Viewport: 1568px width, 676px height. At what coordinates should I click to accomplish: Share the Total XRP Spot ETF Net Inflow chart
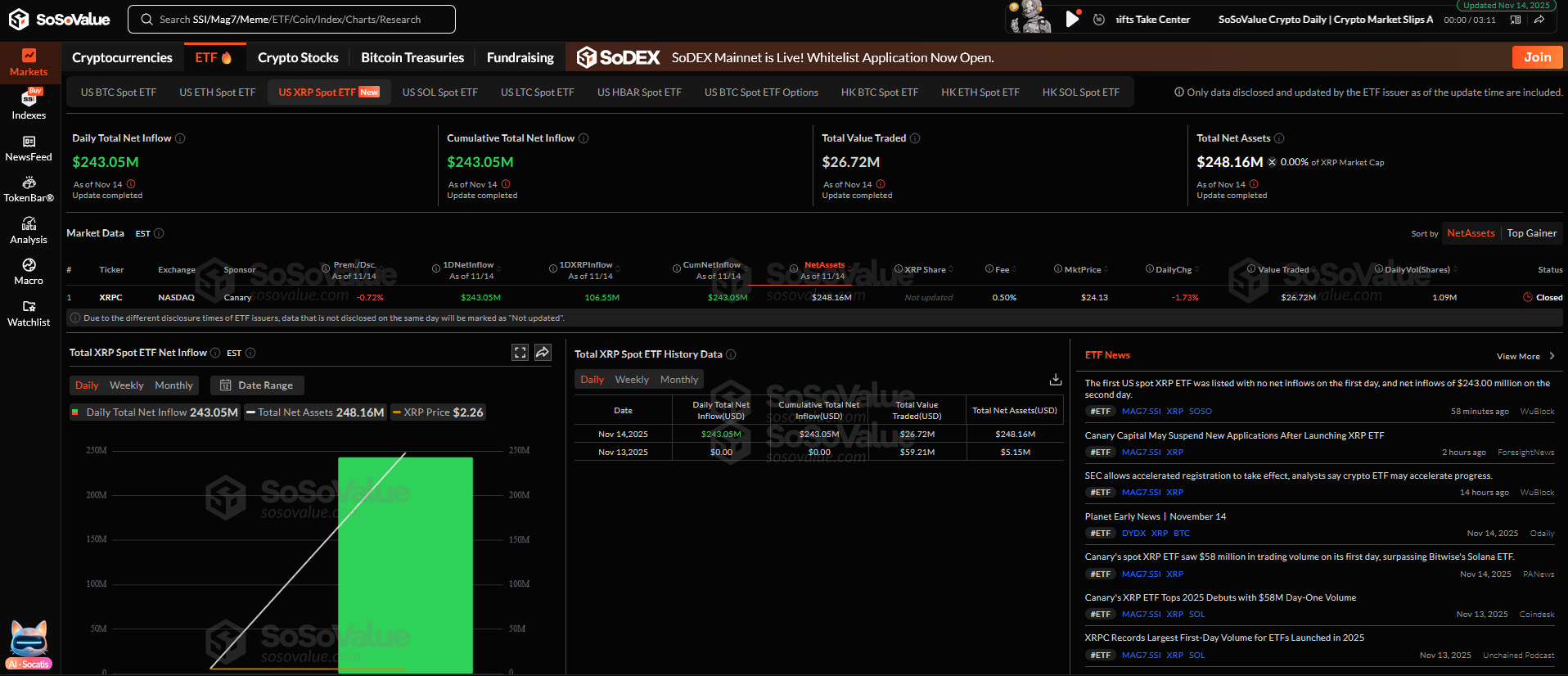543,353
